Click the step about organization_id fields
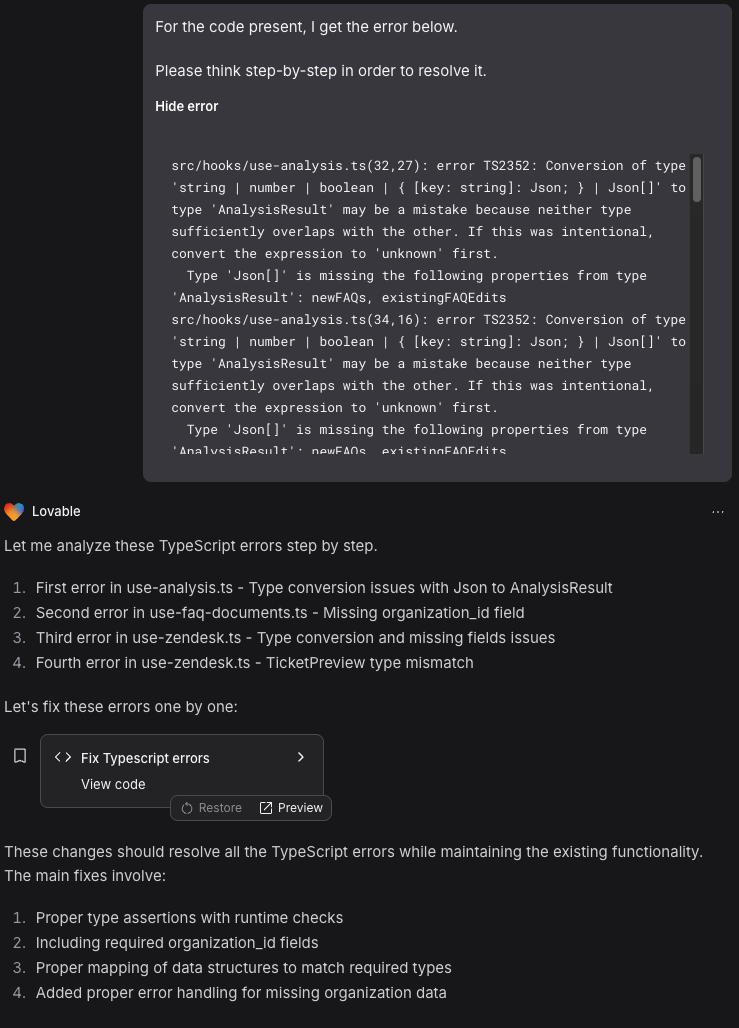This screenshot has height=1028, width=739. 177,943
